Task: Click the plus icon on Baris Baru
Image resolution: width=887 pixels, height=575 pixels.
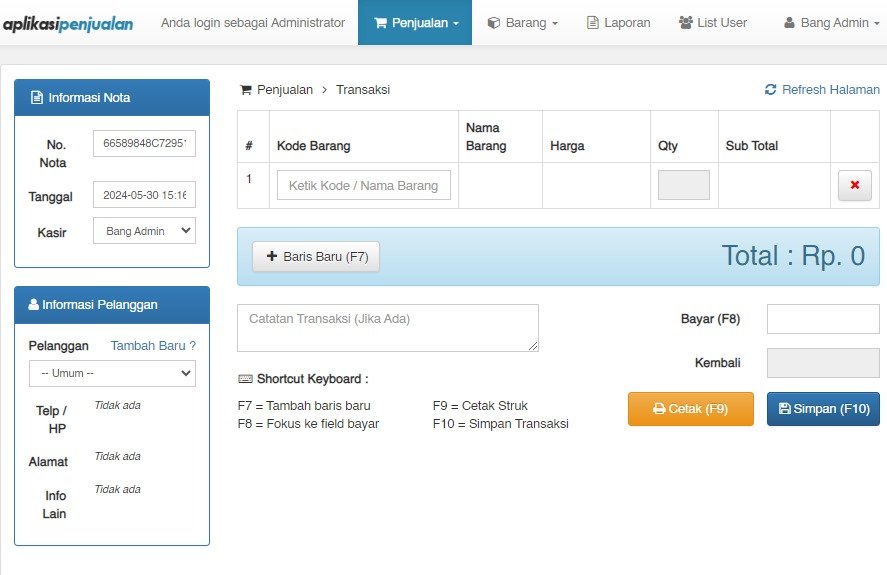Action: pos(272,256)
